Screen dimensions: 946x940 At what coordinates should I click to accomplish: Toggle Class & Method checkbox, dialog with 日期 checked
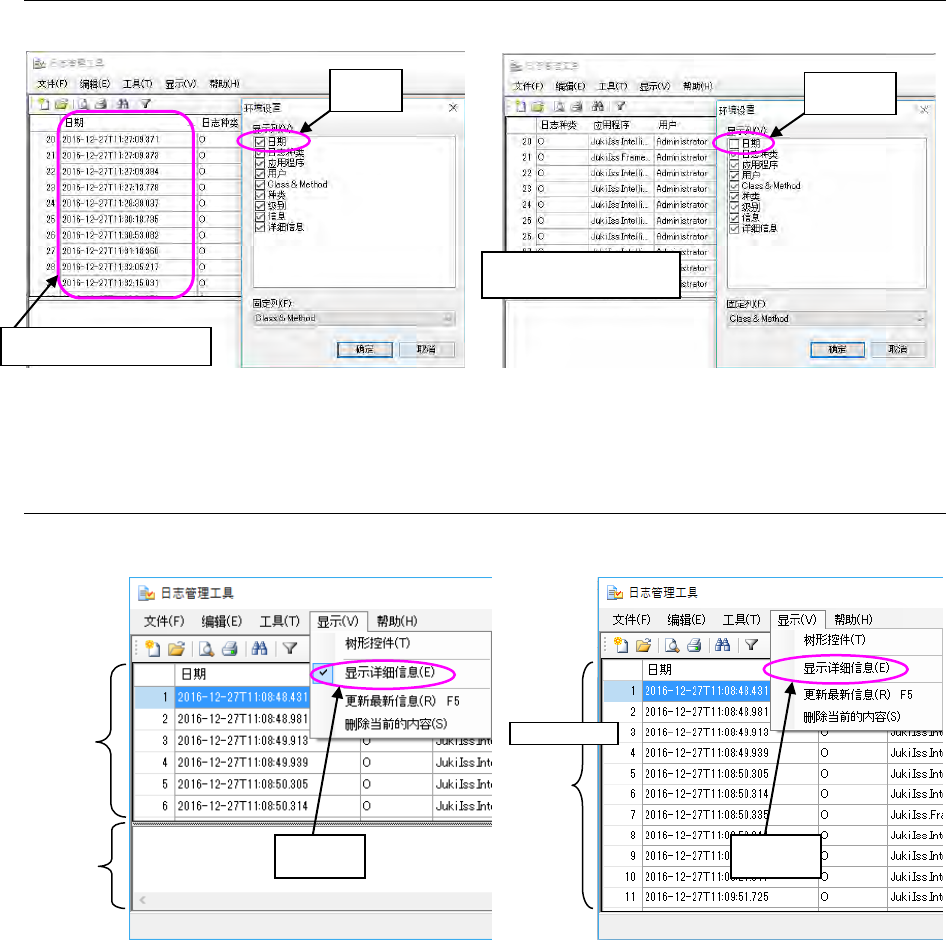click(x=260, y=185)
